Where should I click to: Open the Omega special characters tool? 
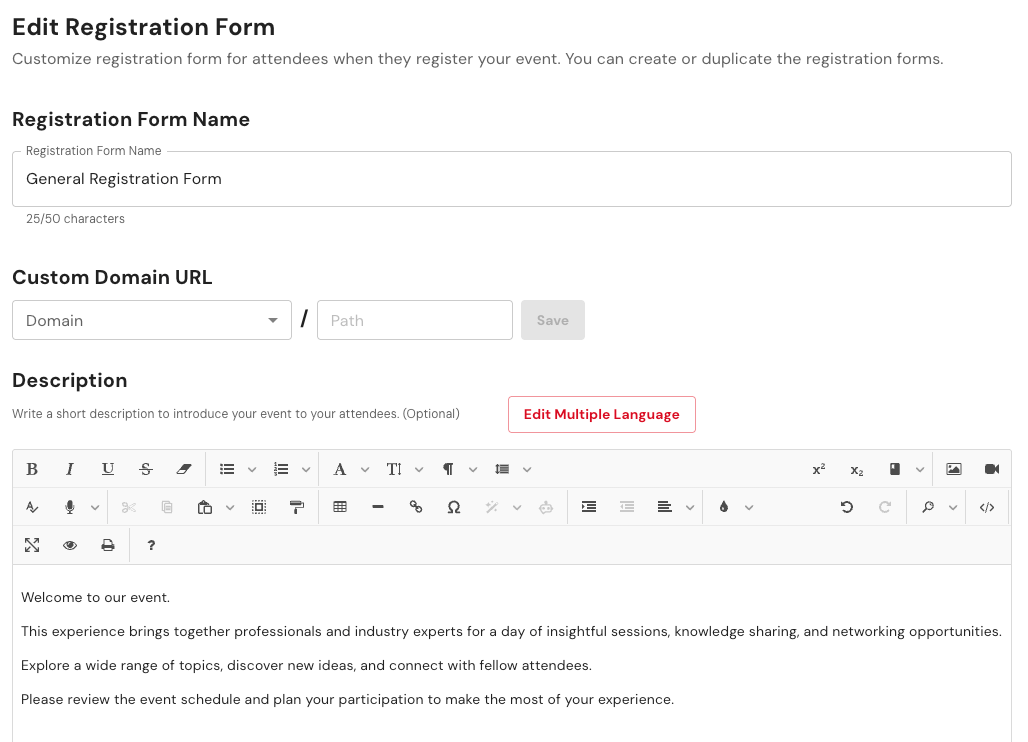click(454, 507)
